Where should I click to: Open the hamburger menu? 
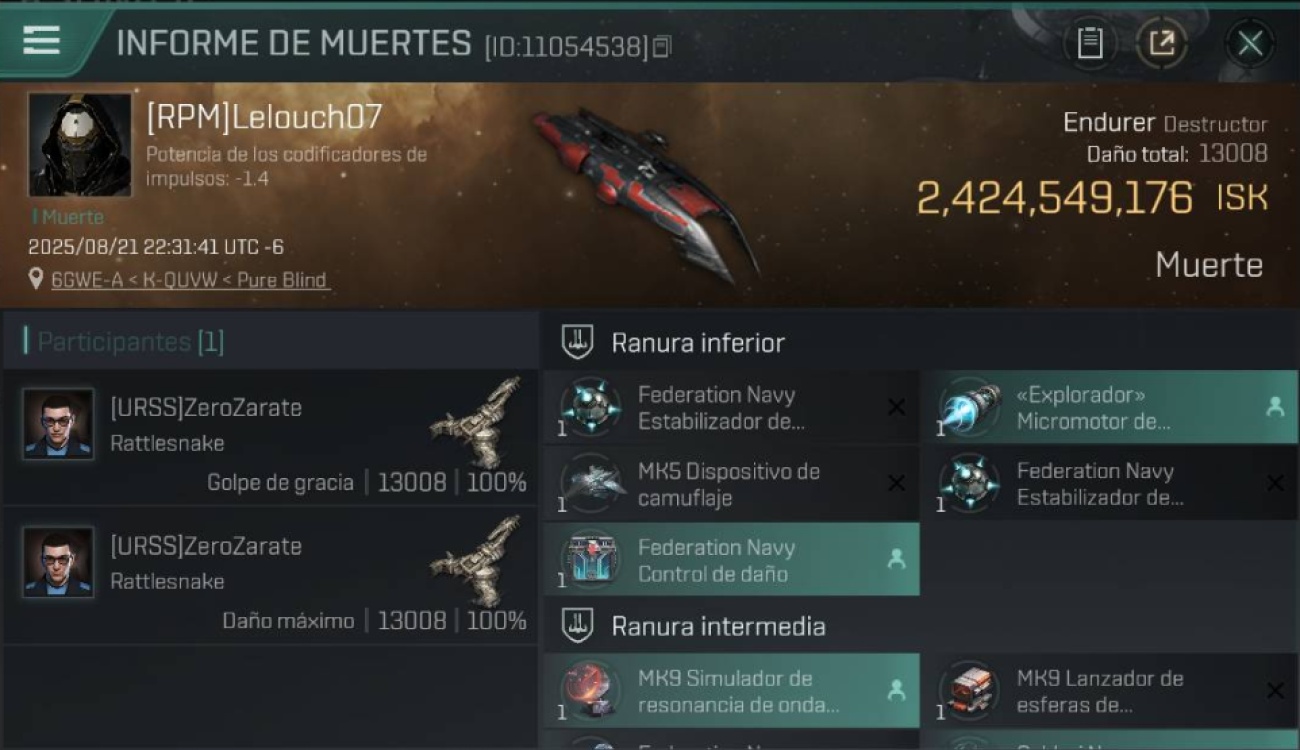[41, 40]
